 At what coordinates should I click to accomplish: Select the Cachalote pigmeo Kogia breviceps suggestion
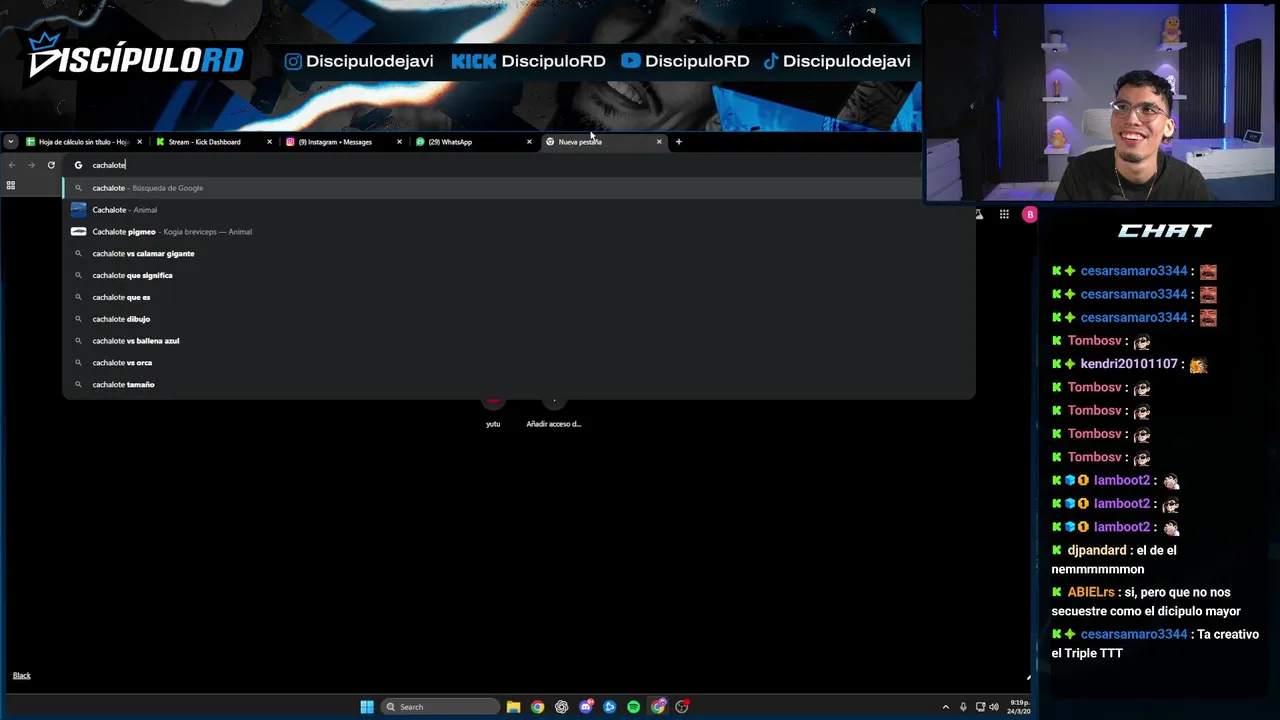click(519, 232)
